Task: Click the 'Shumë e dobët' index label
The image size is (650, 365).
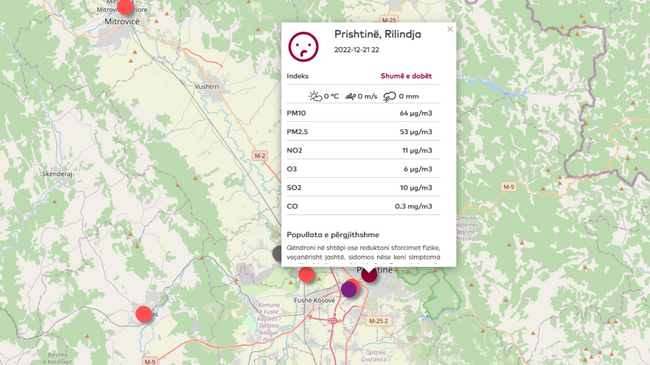Action: click(406, 76)
